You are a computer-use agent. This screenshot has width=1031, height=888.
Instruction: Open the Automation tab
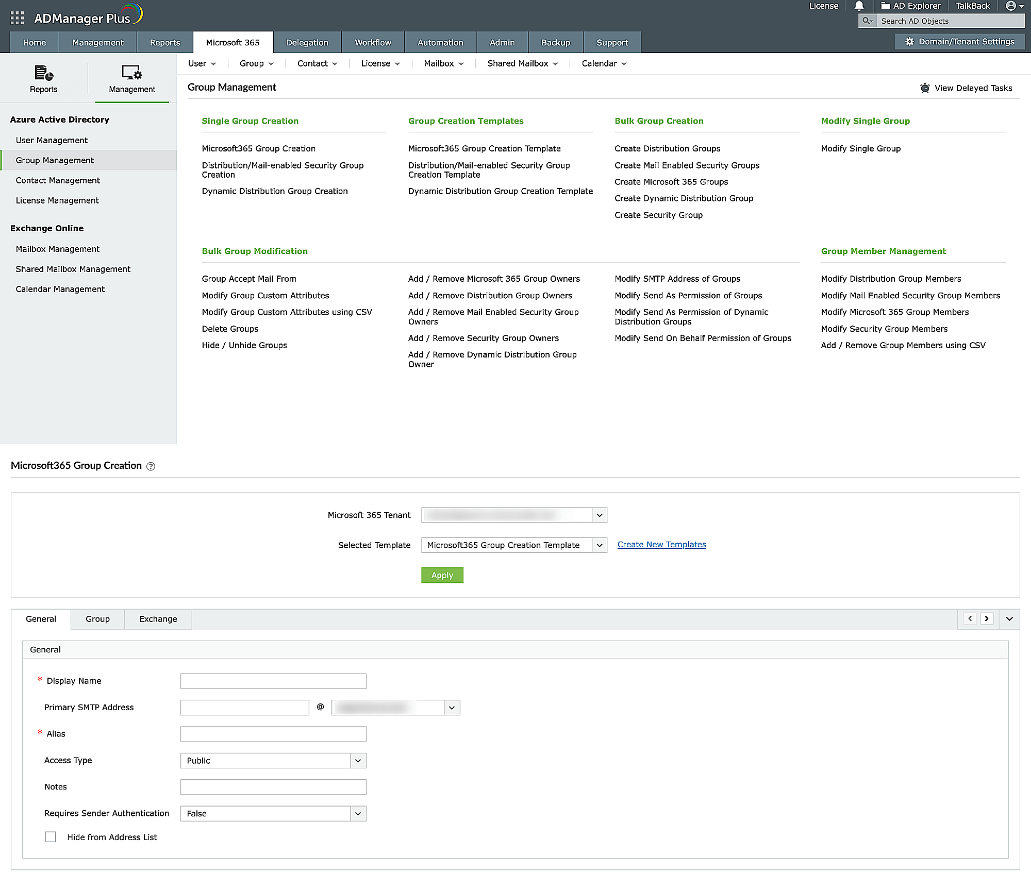(x=441, y=42)
